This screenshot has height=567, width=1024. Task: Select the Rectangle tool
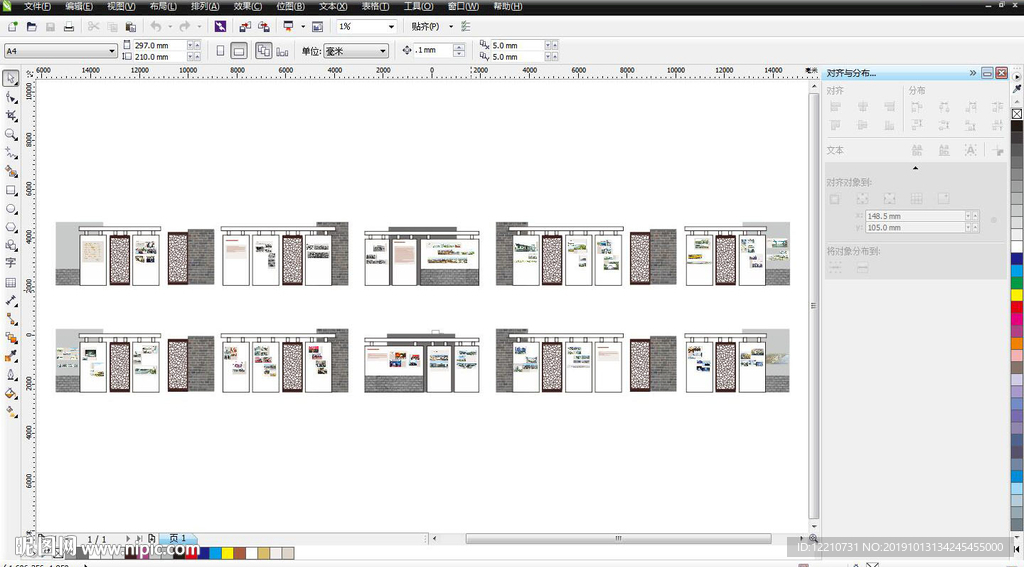pos(11,190)
